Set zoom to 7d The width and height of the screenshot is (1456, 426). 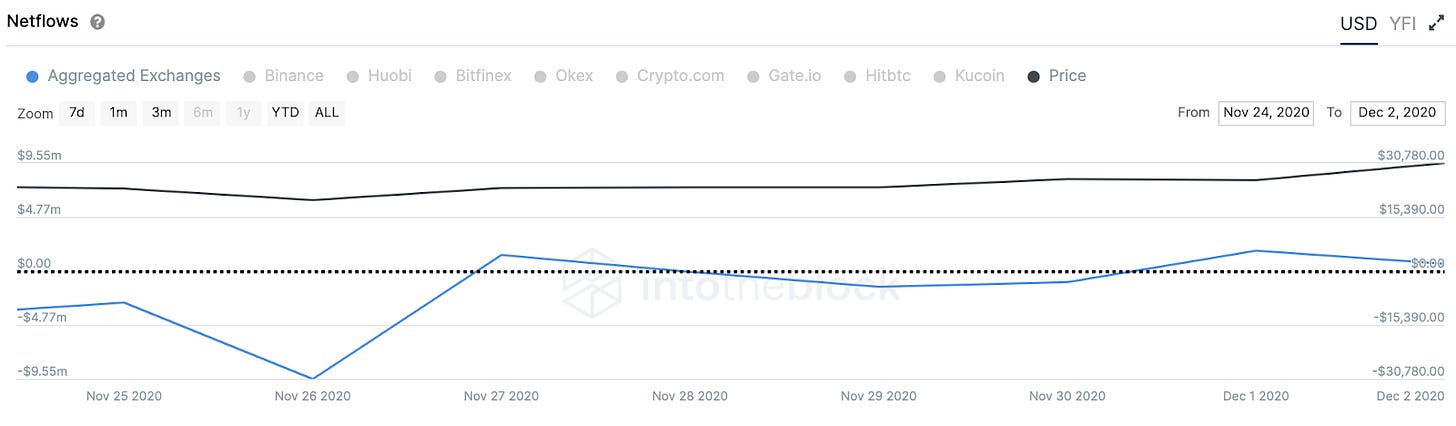[77, 113]
